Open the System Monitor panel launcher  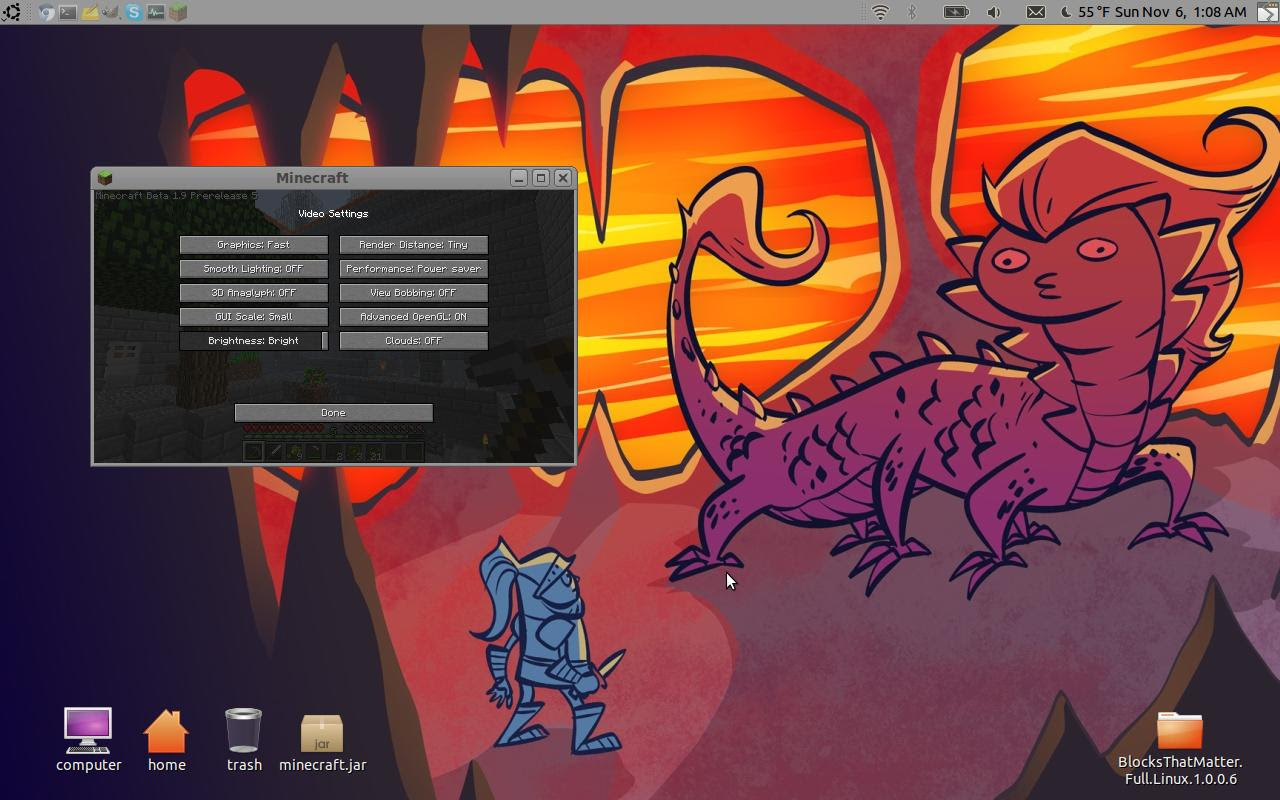coord(156,12)
